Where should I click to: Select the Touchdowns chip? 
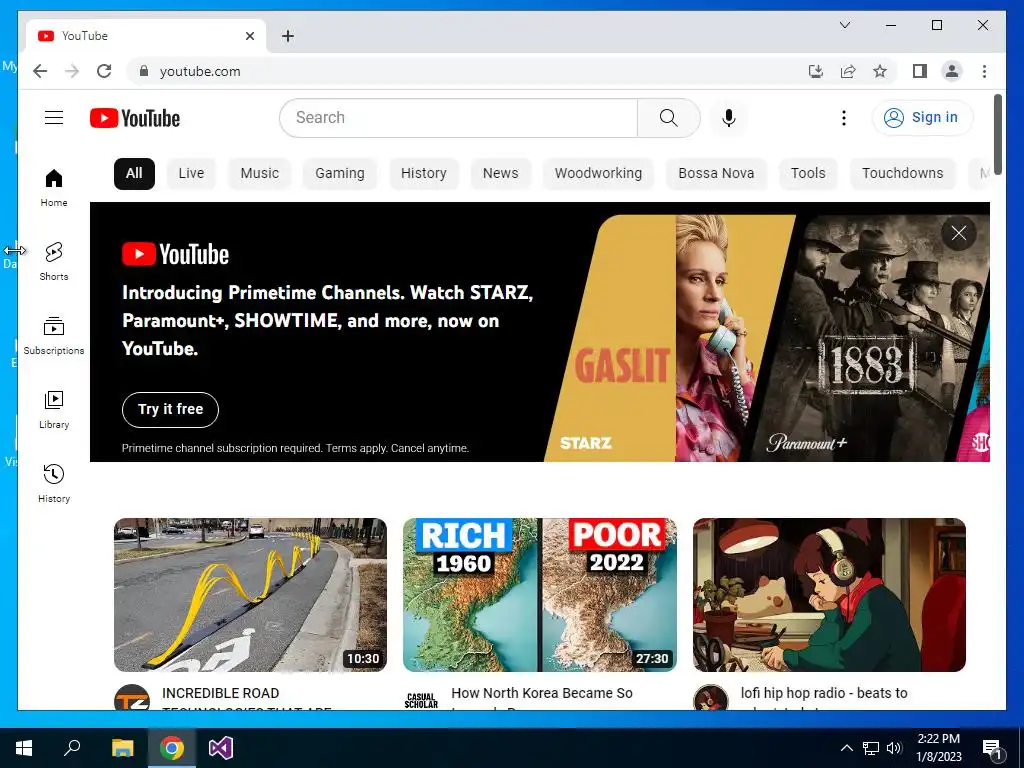coord(903,174)
